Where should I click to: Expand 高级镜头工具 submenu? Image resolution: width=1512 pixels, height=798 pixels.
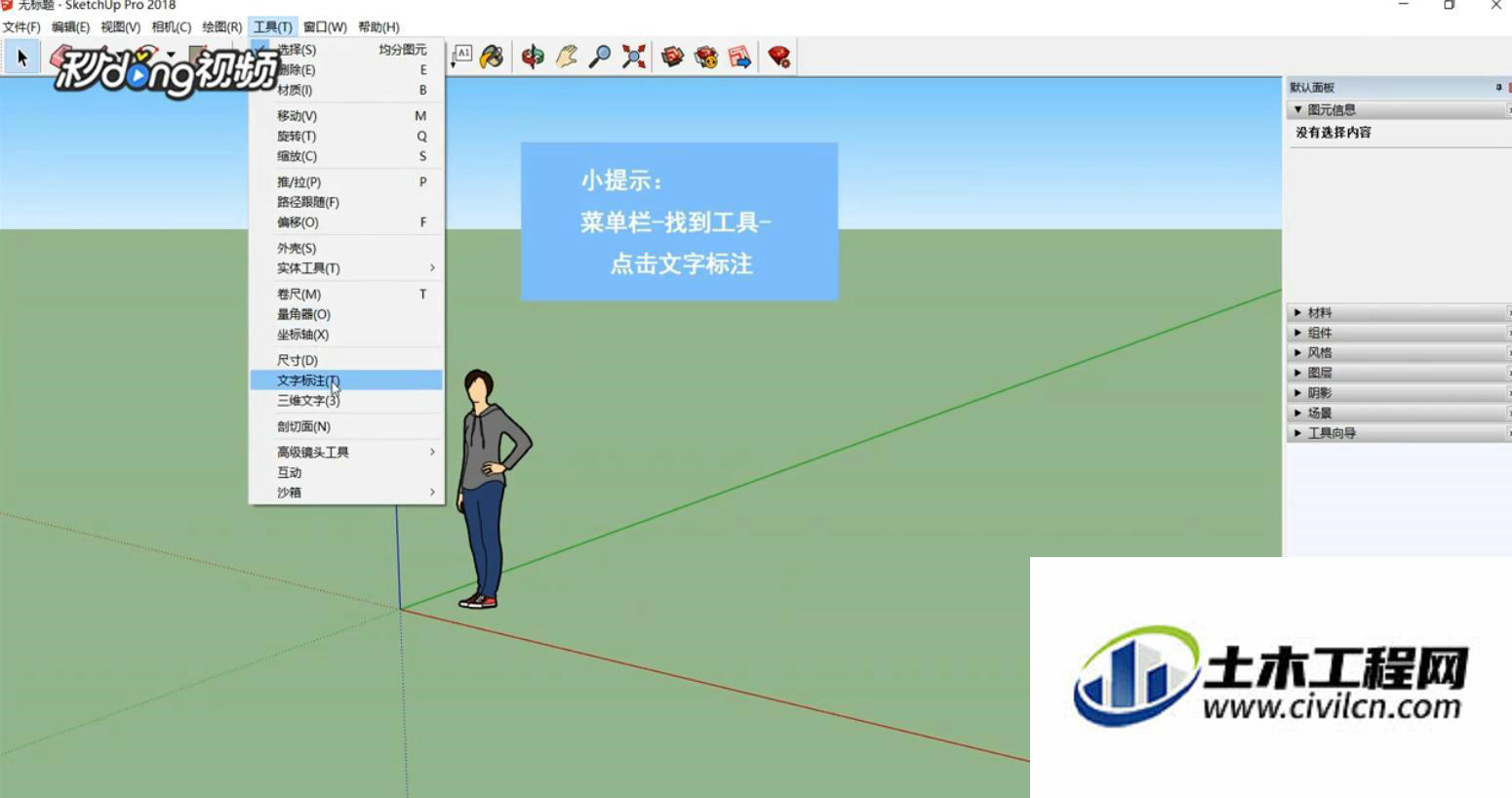(346, 453)
